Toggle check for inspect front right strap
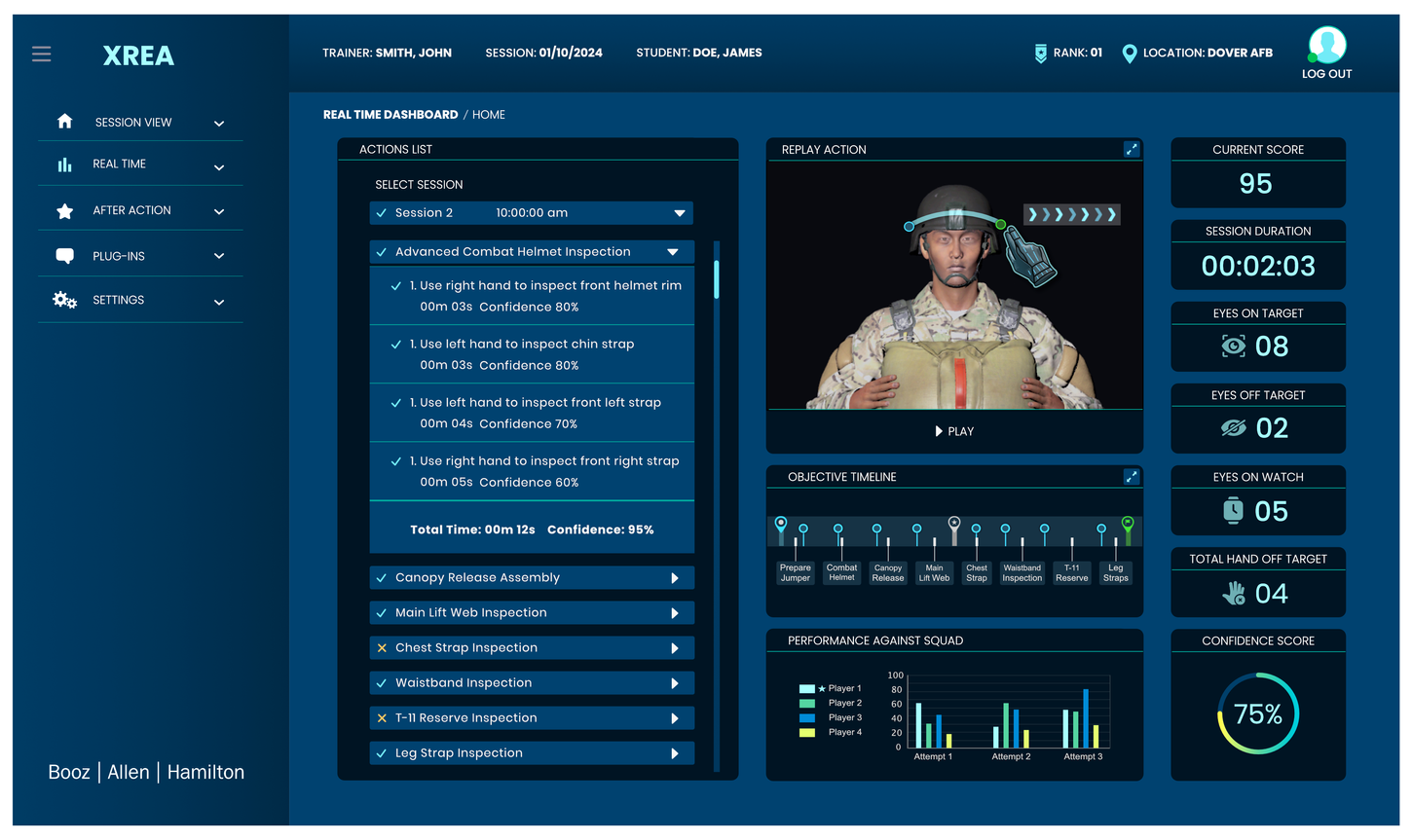 (x=396, y=461)
